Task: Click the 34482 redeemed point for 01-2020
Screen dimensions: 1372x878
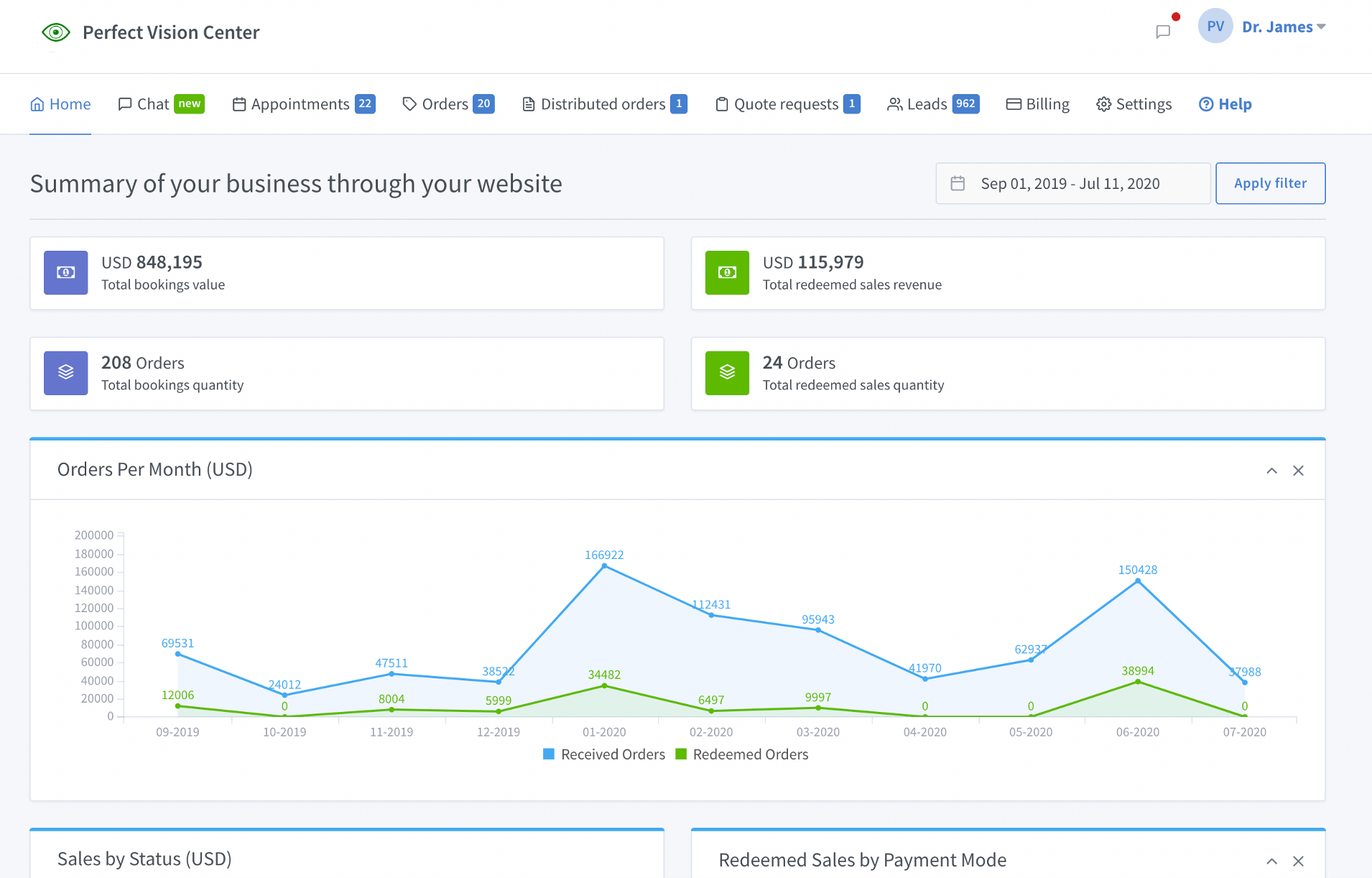Action: (x=604, y=685)
